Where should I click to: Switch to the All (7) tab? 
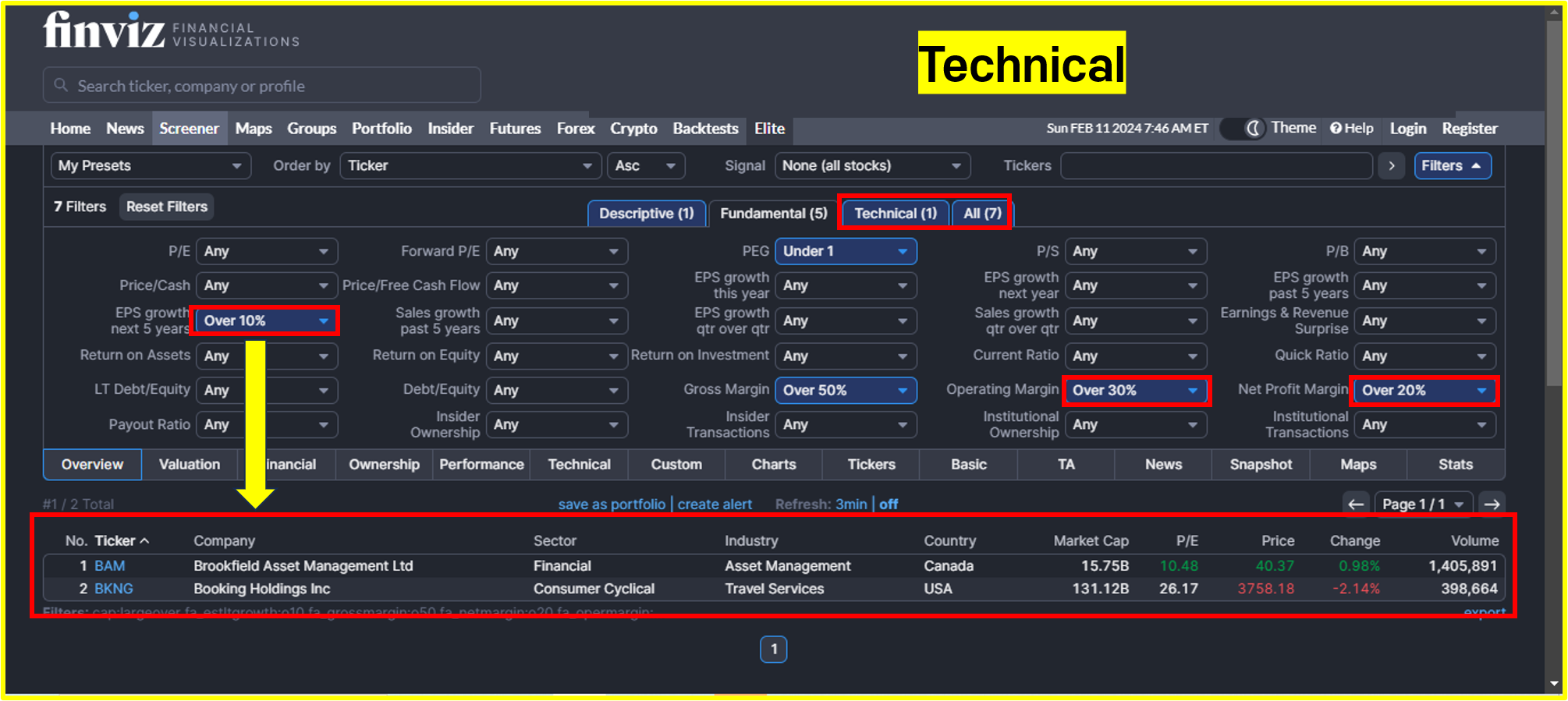pyautogui.click(x=982, y=214)
